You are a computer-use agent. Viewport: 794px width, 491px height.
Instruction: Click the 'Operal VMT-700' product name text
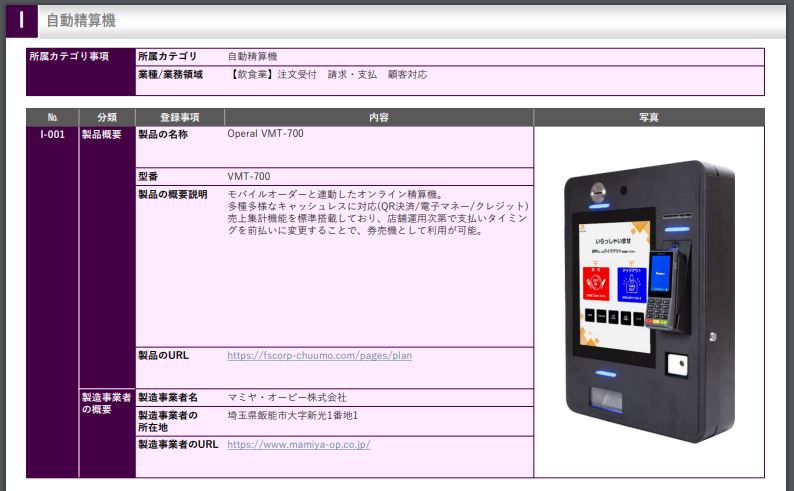pos(265,134)
